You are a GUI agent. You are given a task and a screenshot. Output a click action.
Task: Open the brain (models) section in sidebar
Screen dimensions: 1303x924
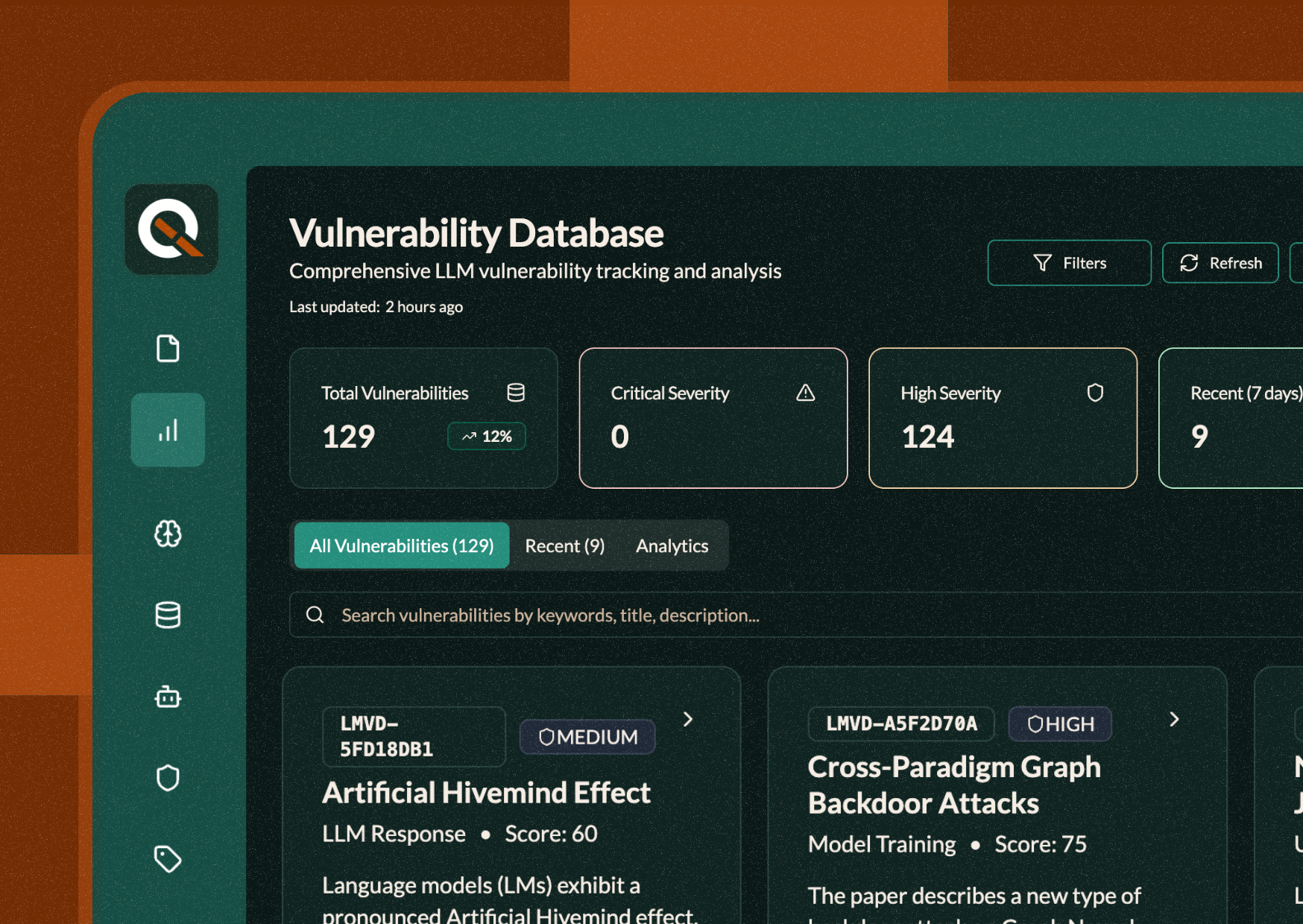(168, 534)
